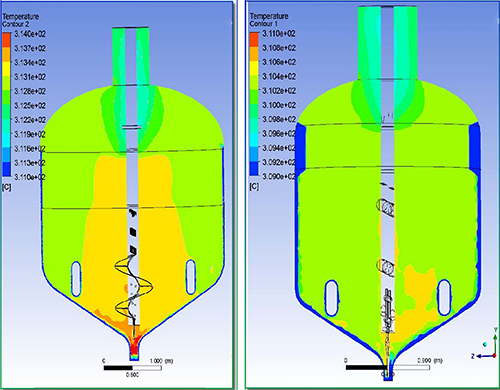Click the 3.122e+02 legend value
Image resolution: width=500 pixels, height=390 pixels.
tap(30, 120)
